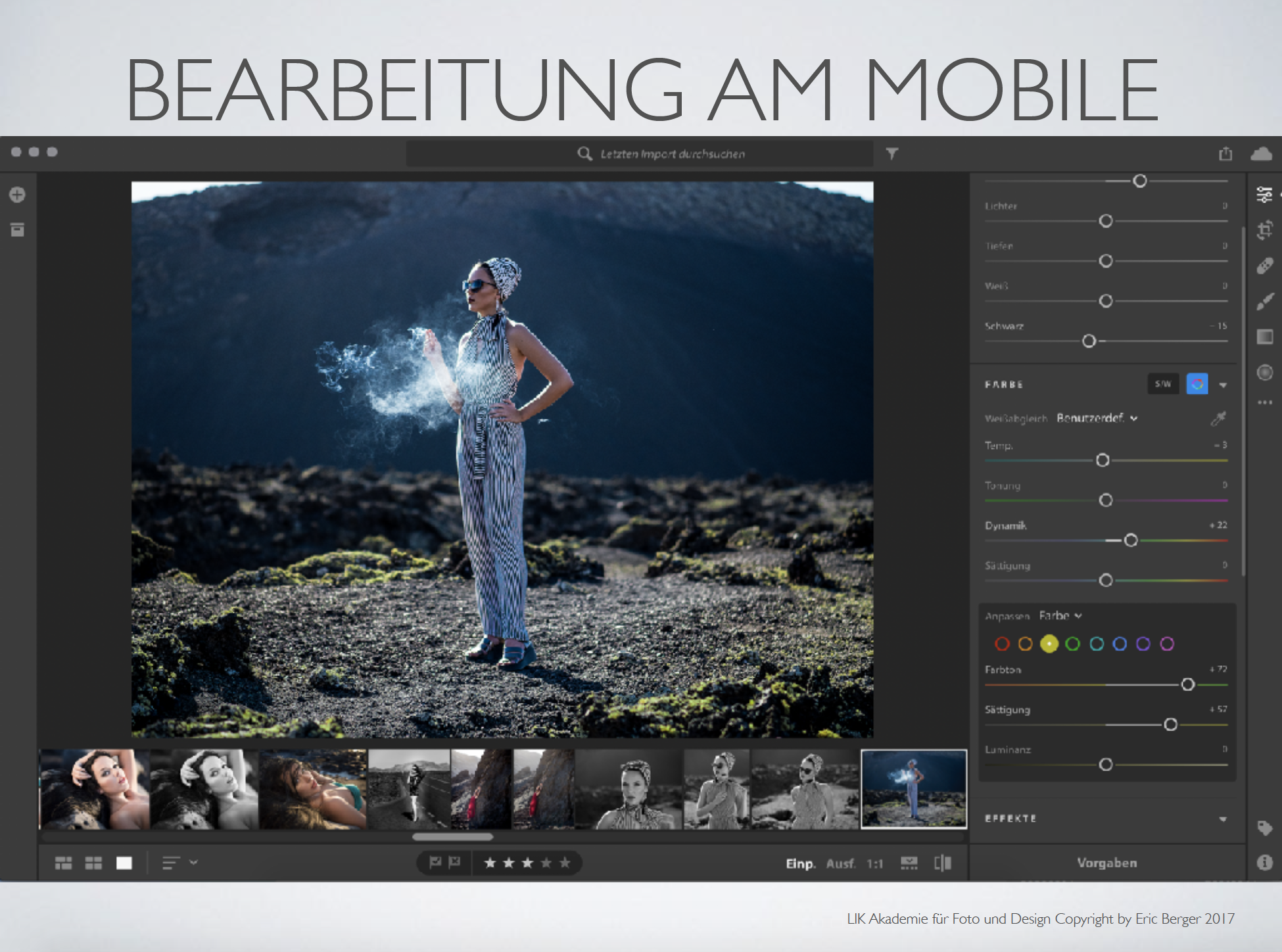
Task: Open the Anpassen Farbe dropdown
Action: coord(1060,616)
